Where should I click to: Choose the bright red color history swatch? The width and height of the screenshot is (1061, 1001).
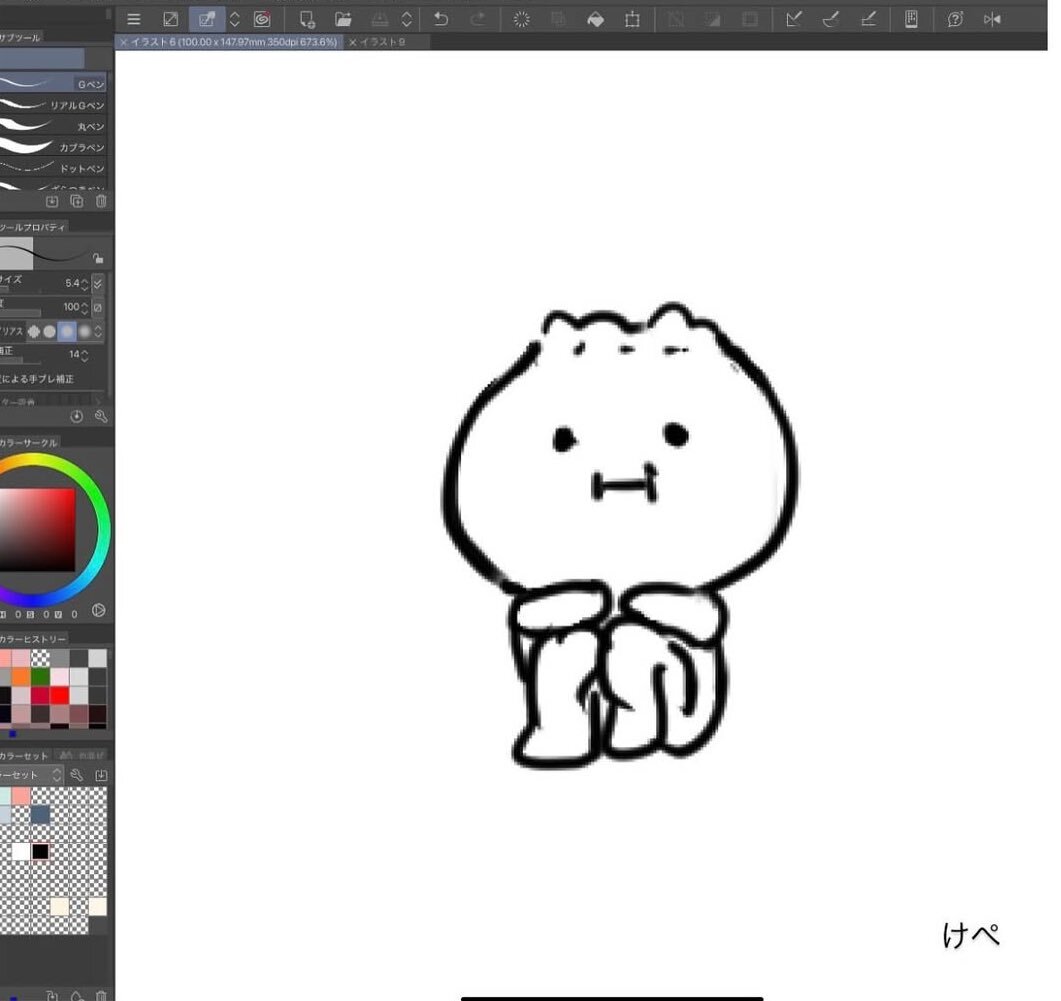(x=60, y=695)
